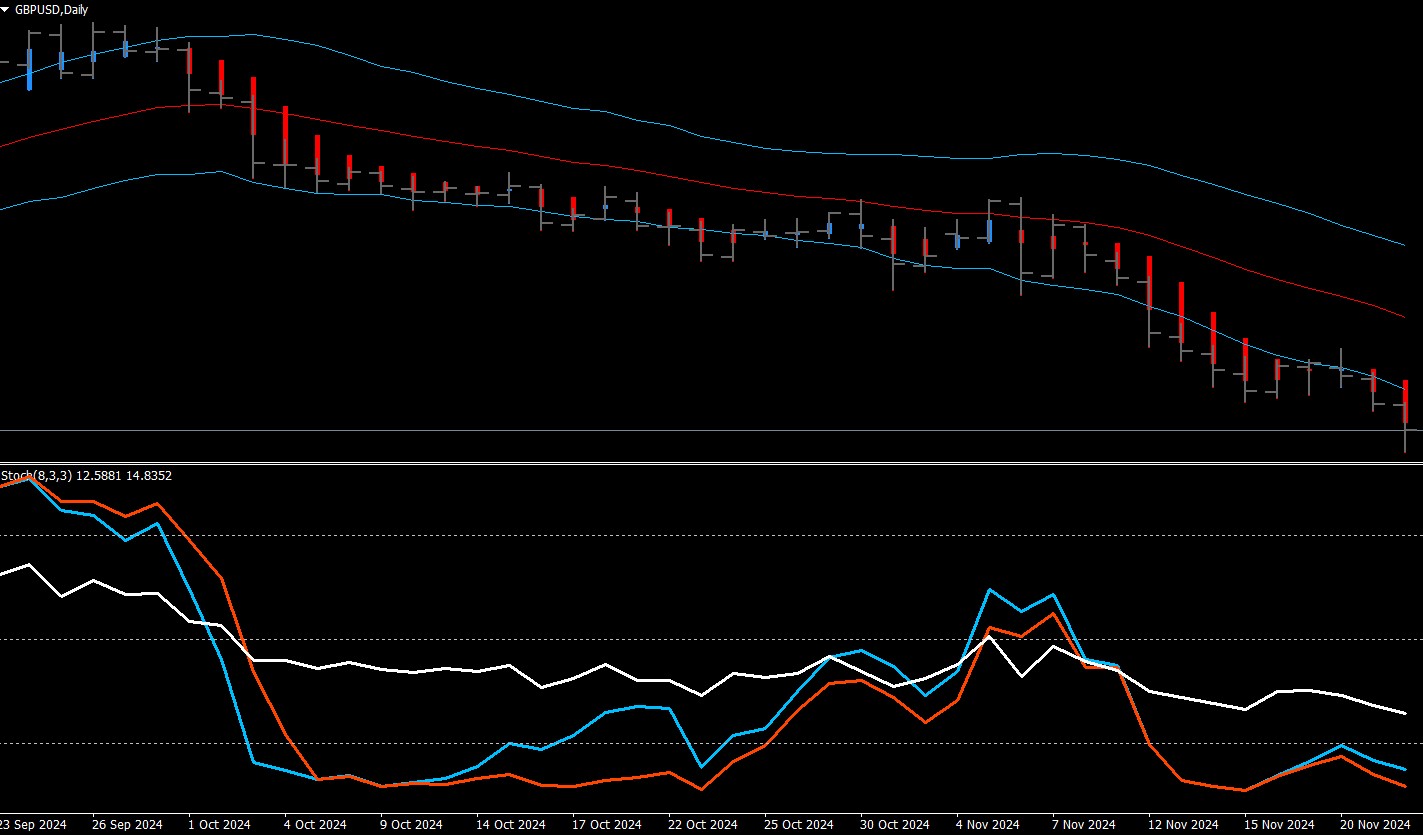The width and height of the screenshot is (1423, 835).
Task: Click the 22 Oct 2024 date label
Action: click(703, 825)
